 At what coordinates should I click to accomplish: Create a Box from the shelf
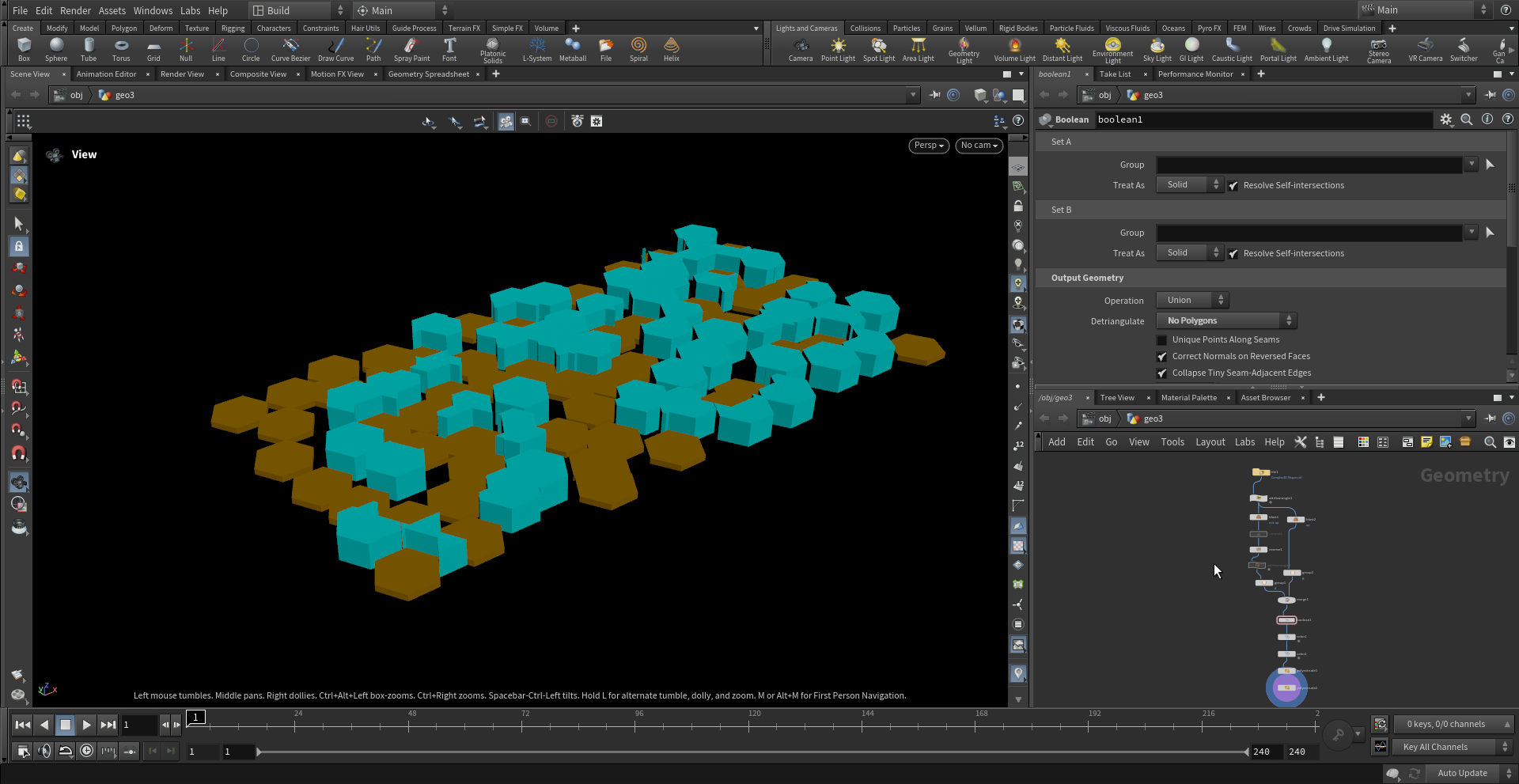tap(24, 49)
